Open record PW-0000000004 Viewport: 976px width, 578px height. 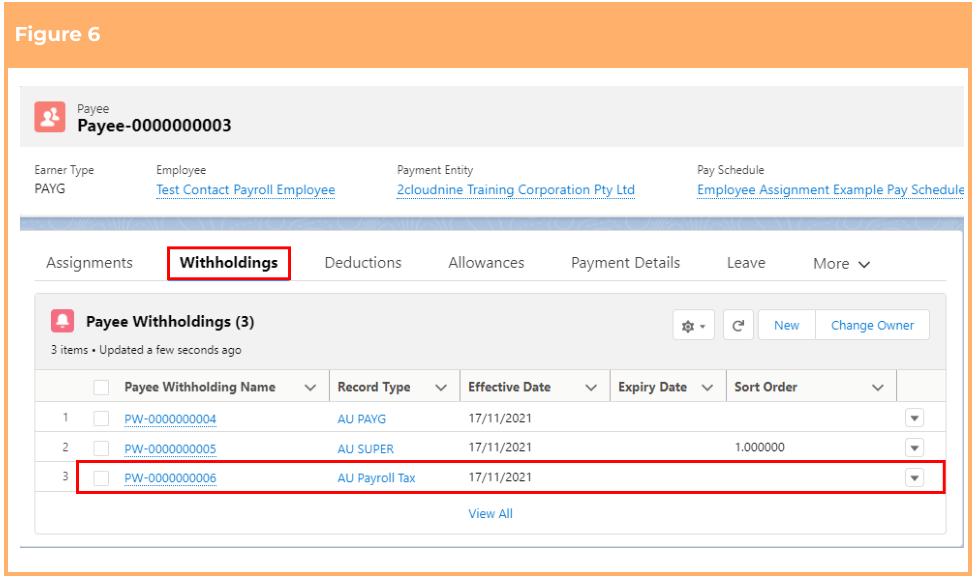[x=170, y=419]
